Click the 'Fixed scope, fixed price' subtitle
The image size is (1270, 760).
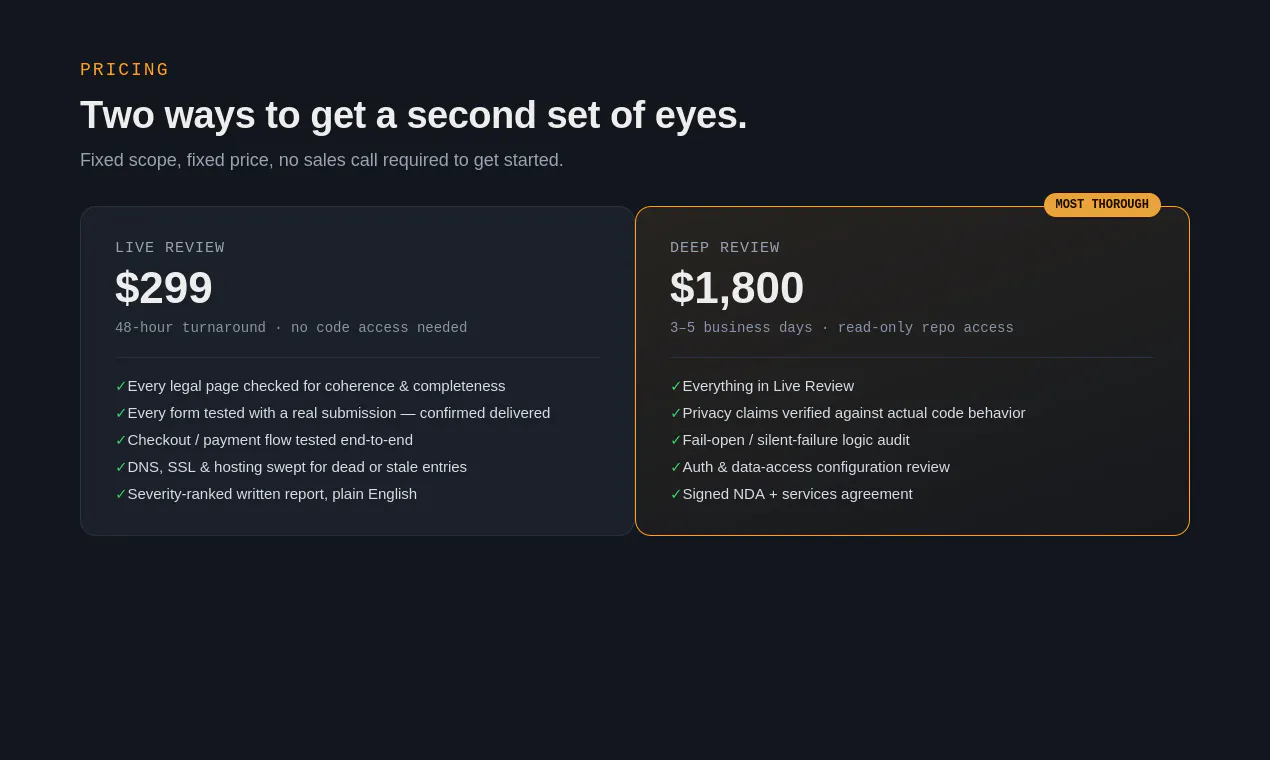click(x=322, y=160)
